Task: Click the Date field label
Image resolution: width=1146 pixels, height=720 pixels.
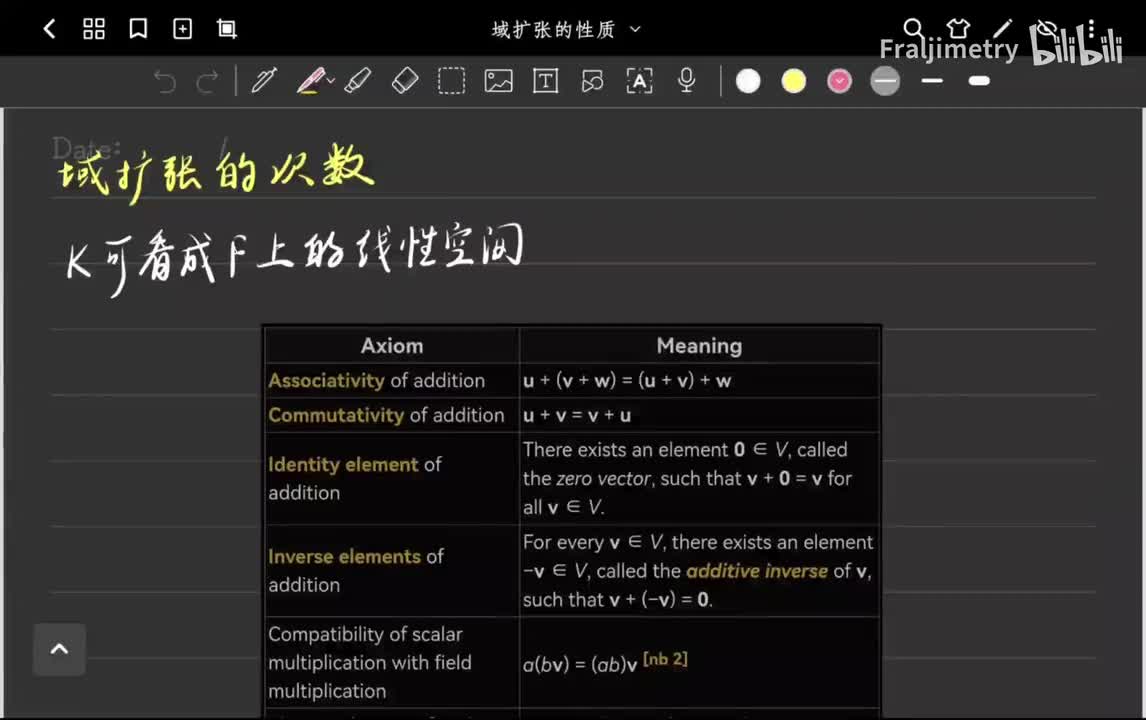Action: click(x=86, y=148)
